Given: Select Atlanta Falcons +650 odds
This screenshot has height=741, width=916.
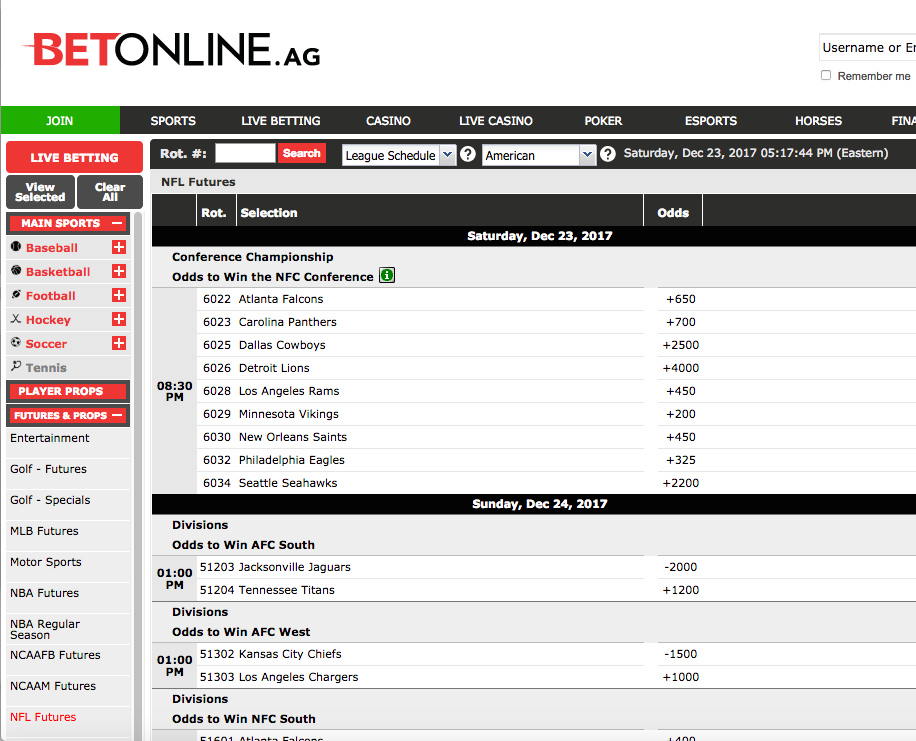Looking at the screenshot, I should click(681, 299).
